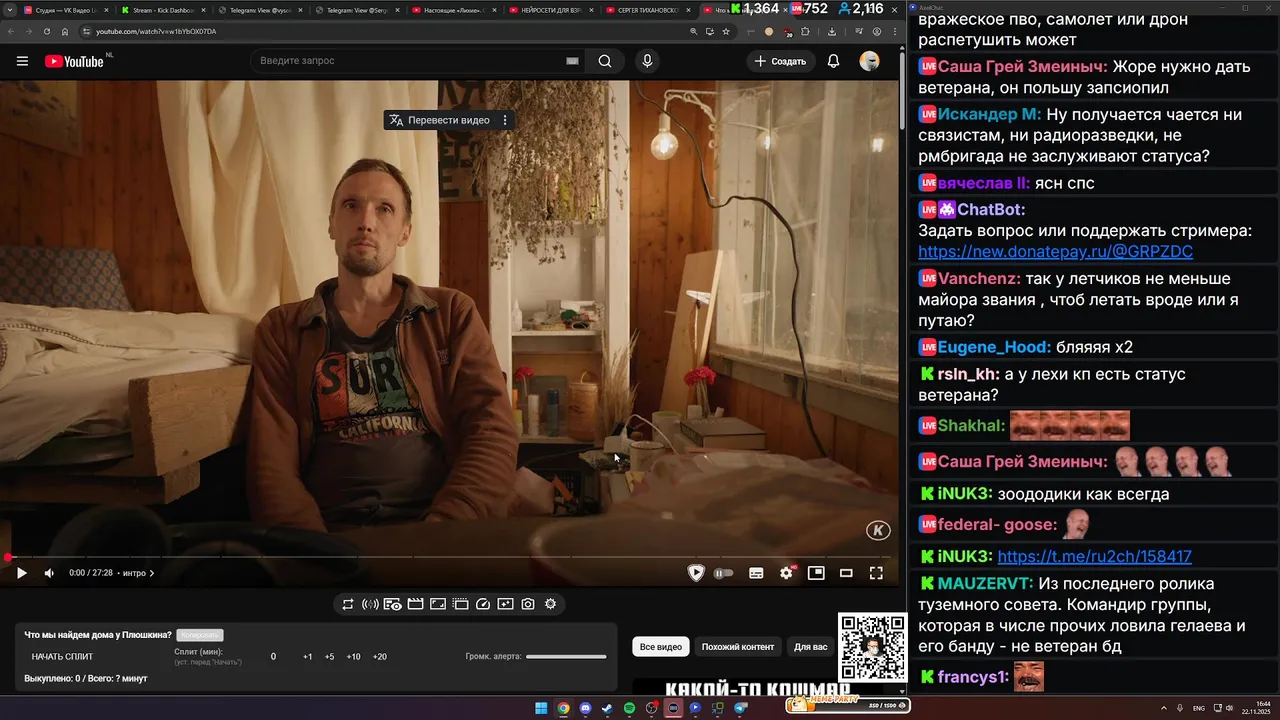Click the camera screenshot icon under the video

(x=528, y=604)
